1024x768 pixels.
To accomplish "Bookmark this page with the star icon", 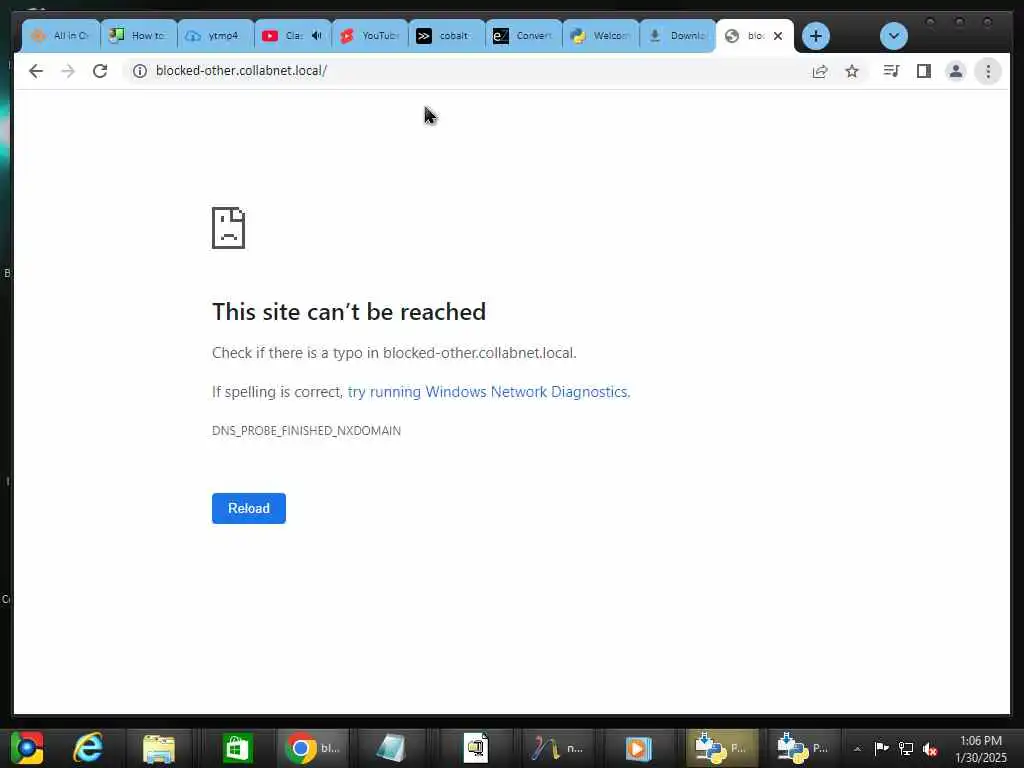I will (852, 71).
